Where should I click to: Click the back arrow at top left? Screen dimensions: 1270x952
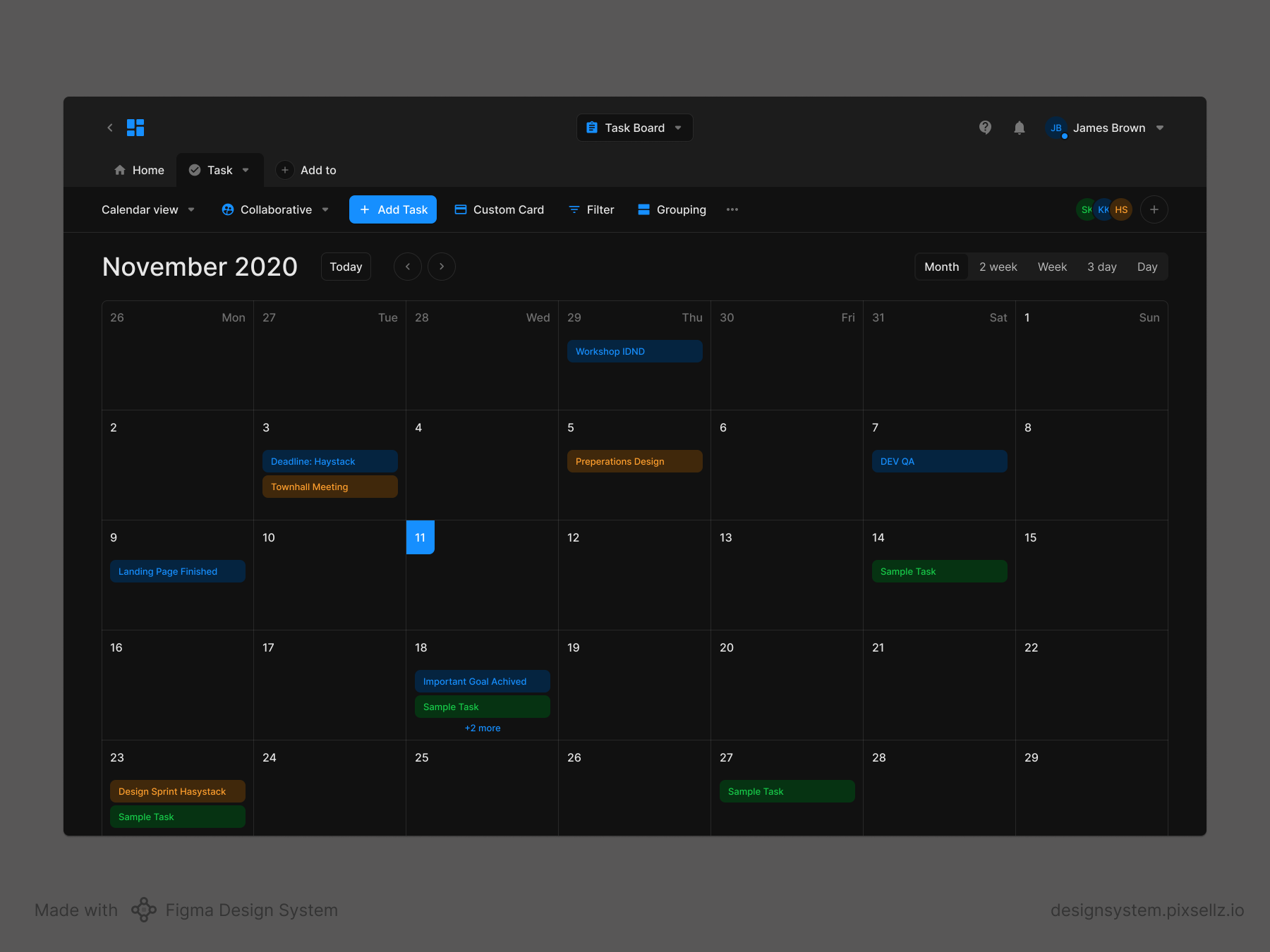[x=110, y=128]
